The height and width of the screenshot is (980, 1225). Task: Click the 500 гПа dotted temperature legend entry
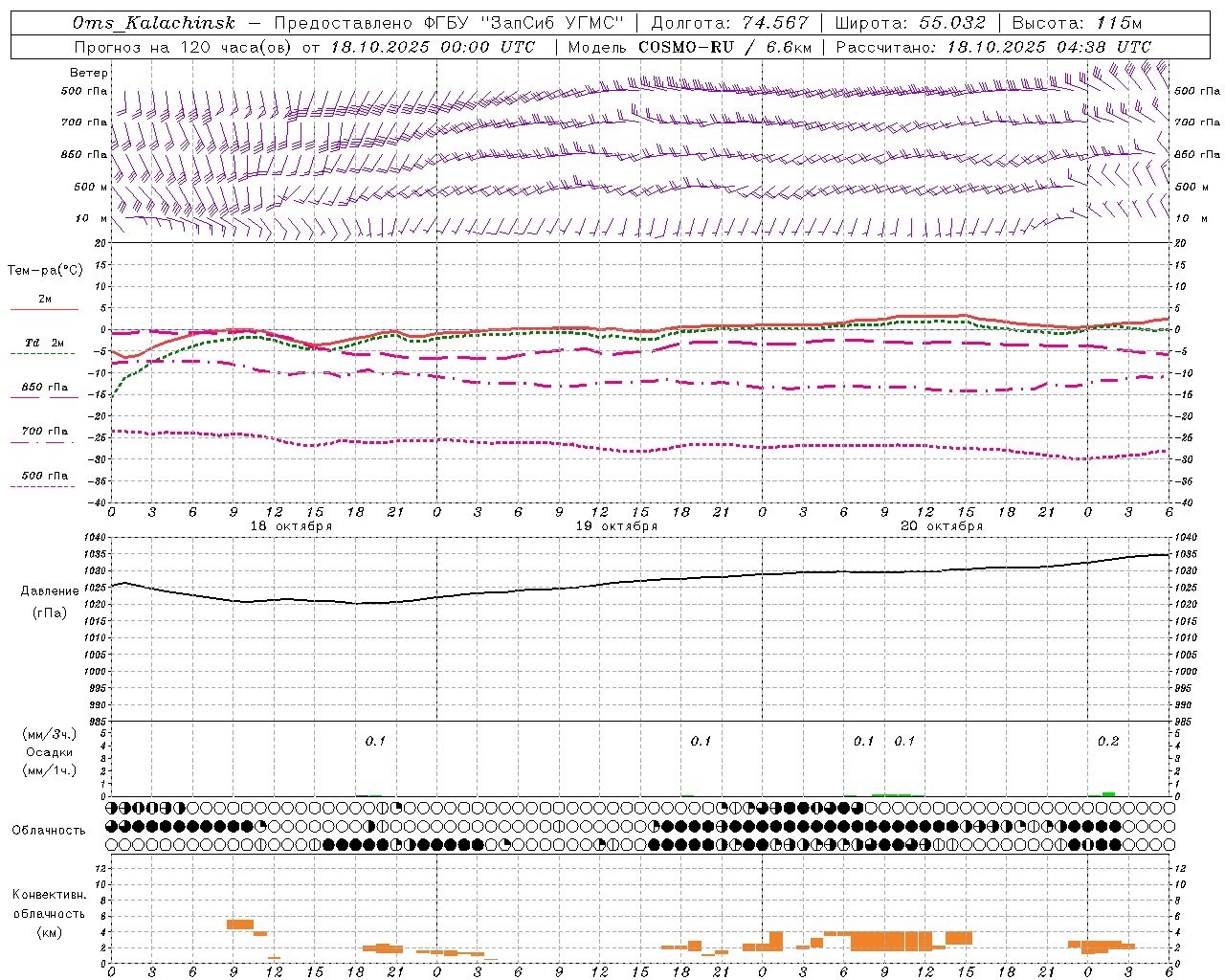tap(45, 479)
